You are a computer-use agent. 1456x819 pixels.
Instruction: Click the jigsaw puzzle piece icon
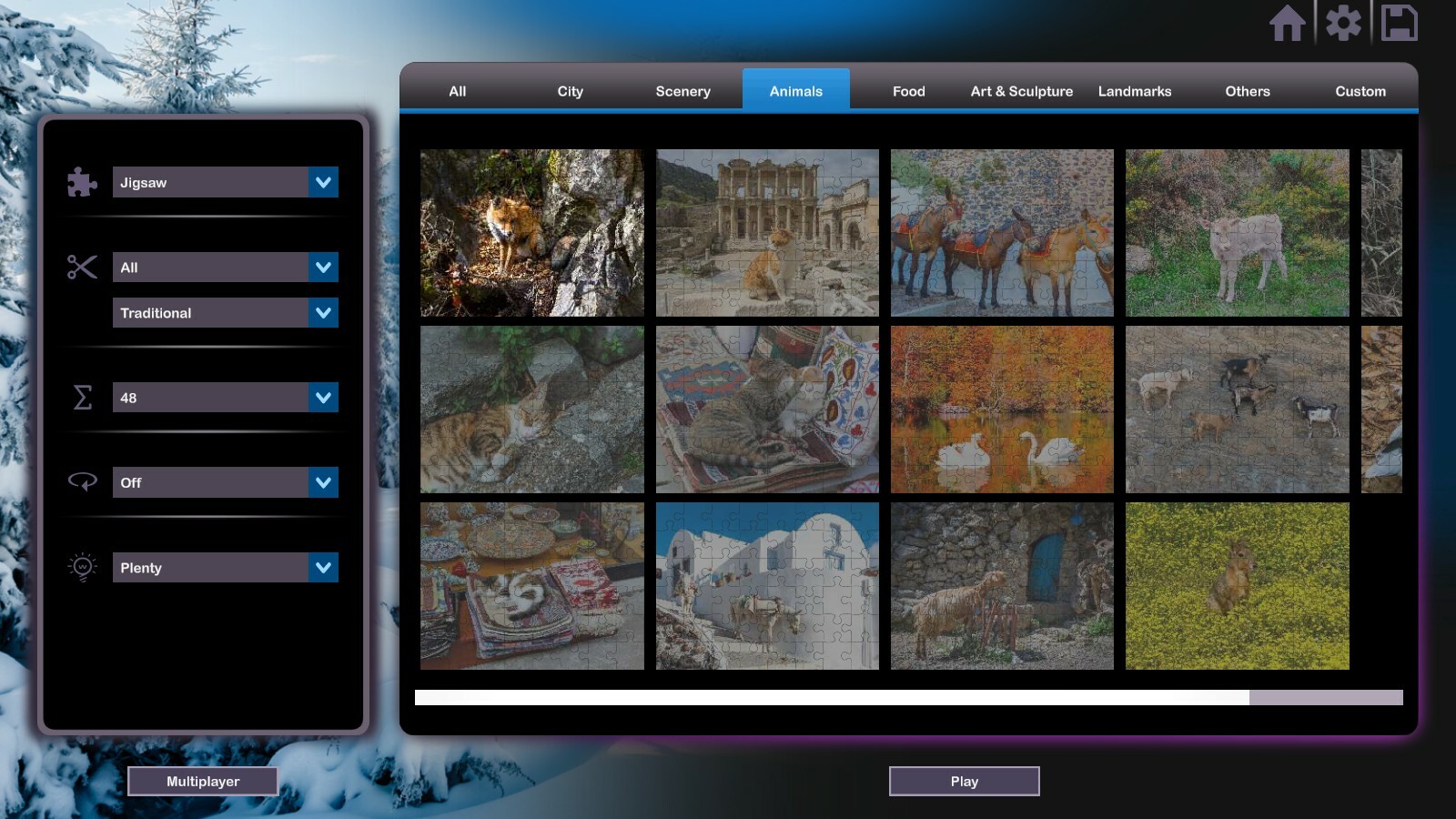tap(81, 182)
